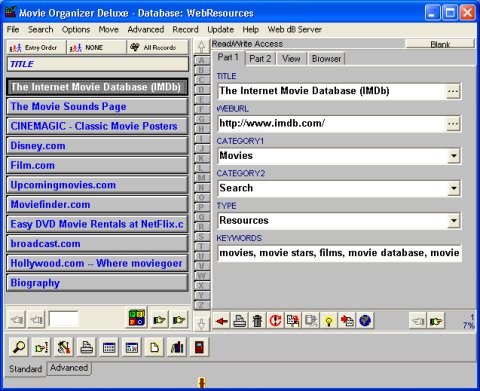
Task: Select The Movie Sounds Page record
Action: click(97, 107)
